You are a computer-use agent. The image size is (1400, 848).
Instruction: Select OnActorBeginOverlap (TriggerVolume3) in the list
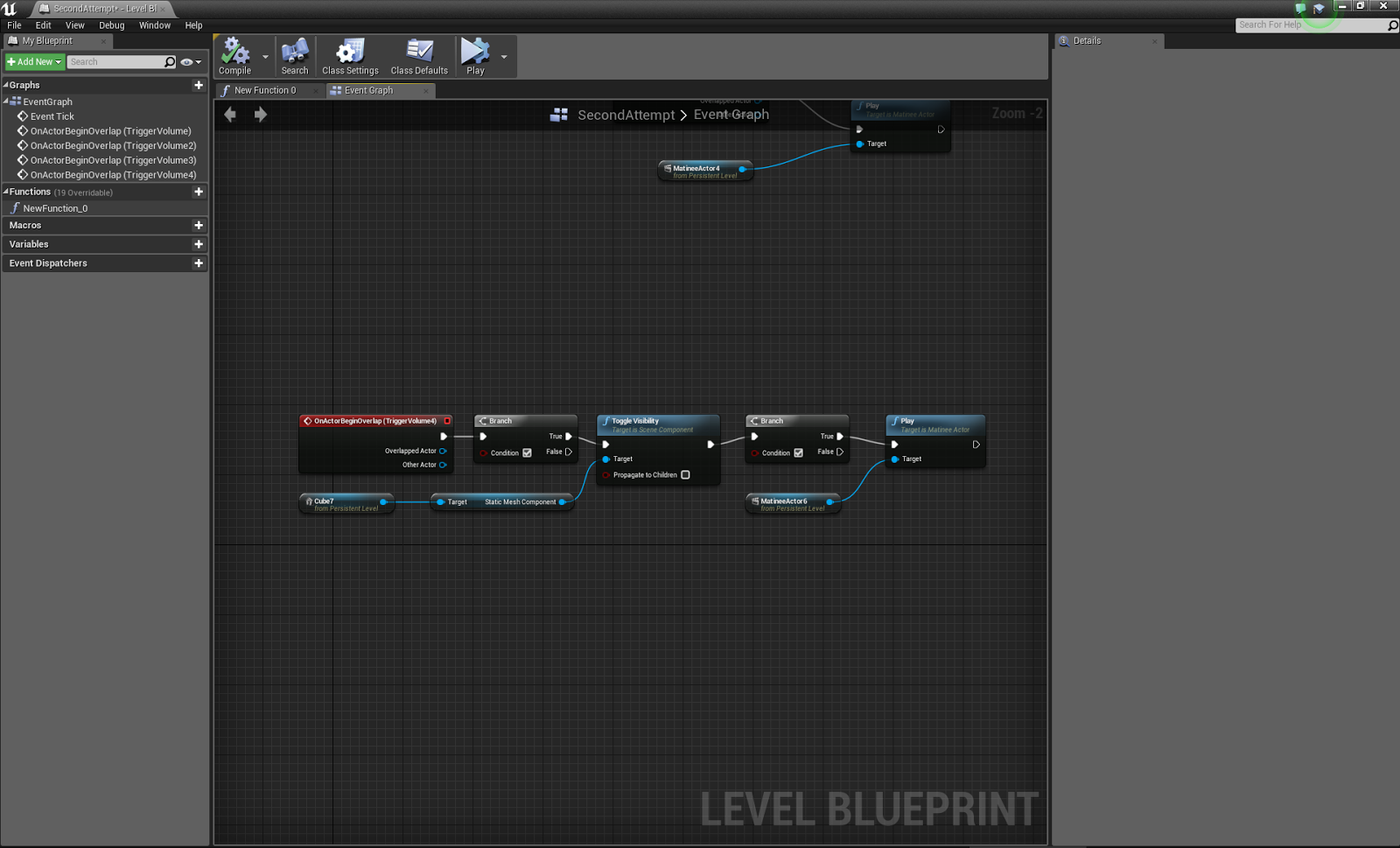(x=113, y=161)
